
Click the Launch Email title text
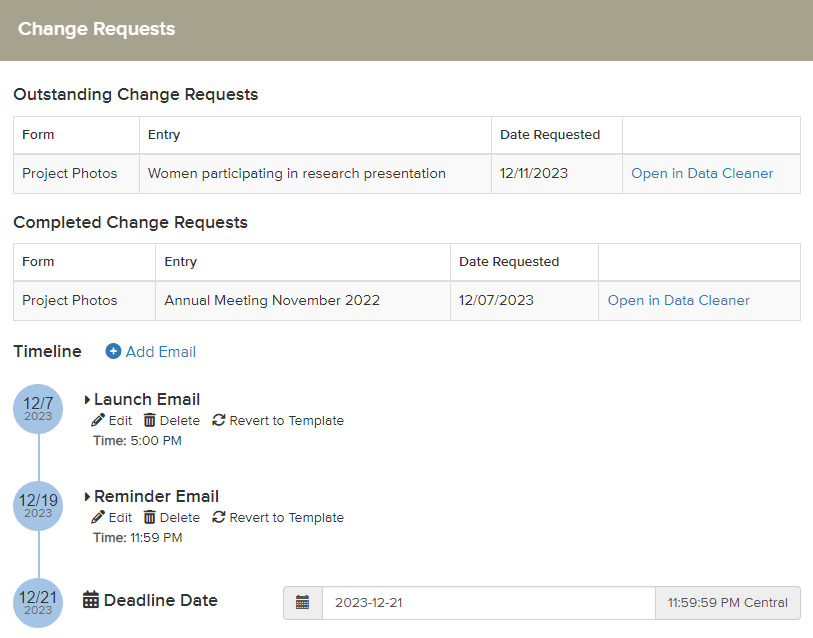point(147,400)
